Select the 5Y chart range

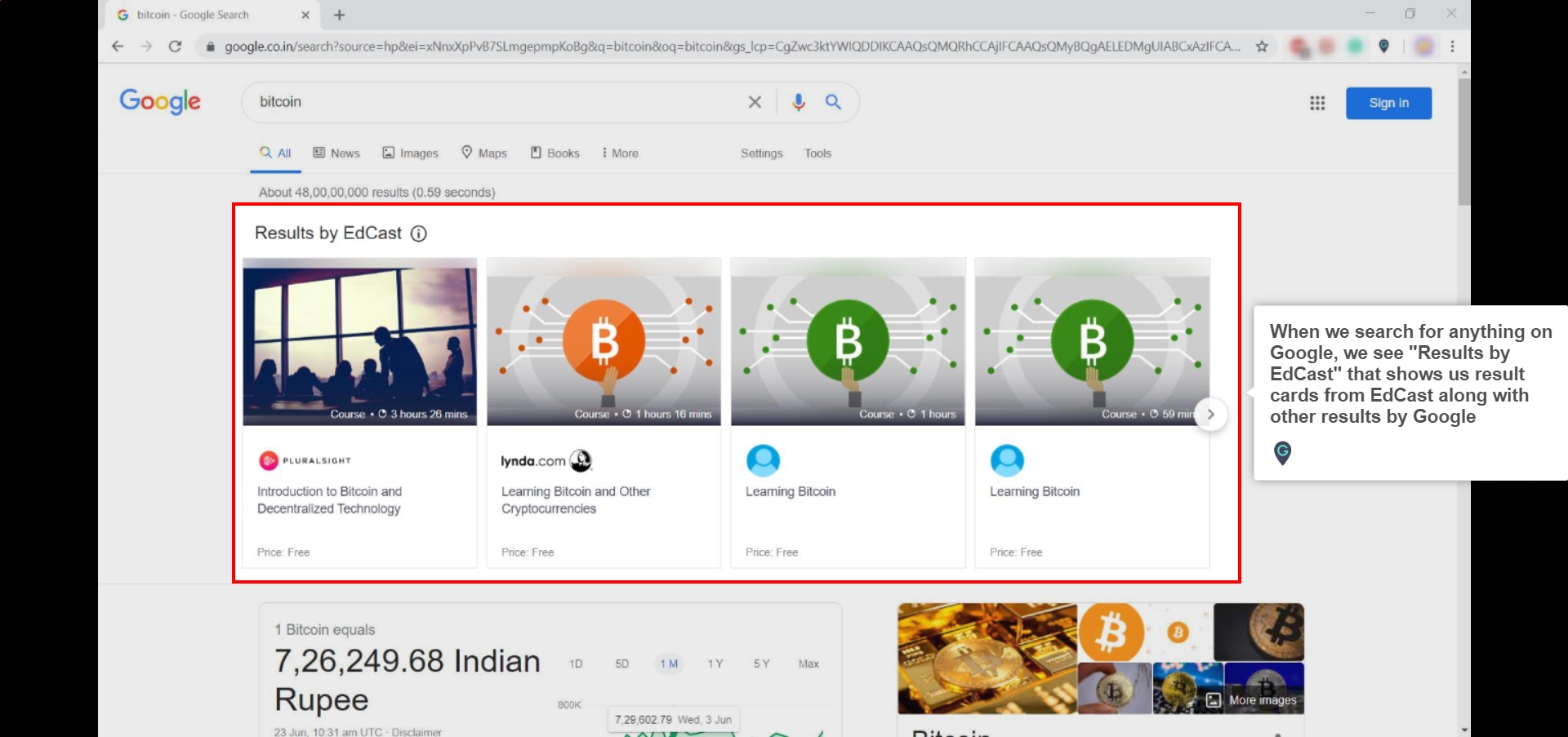[x=762, y=664]
